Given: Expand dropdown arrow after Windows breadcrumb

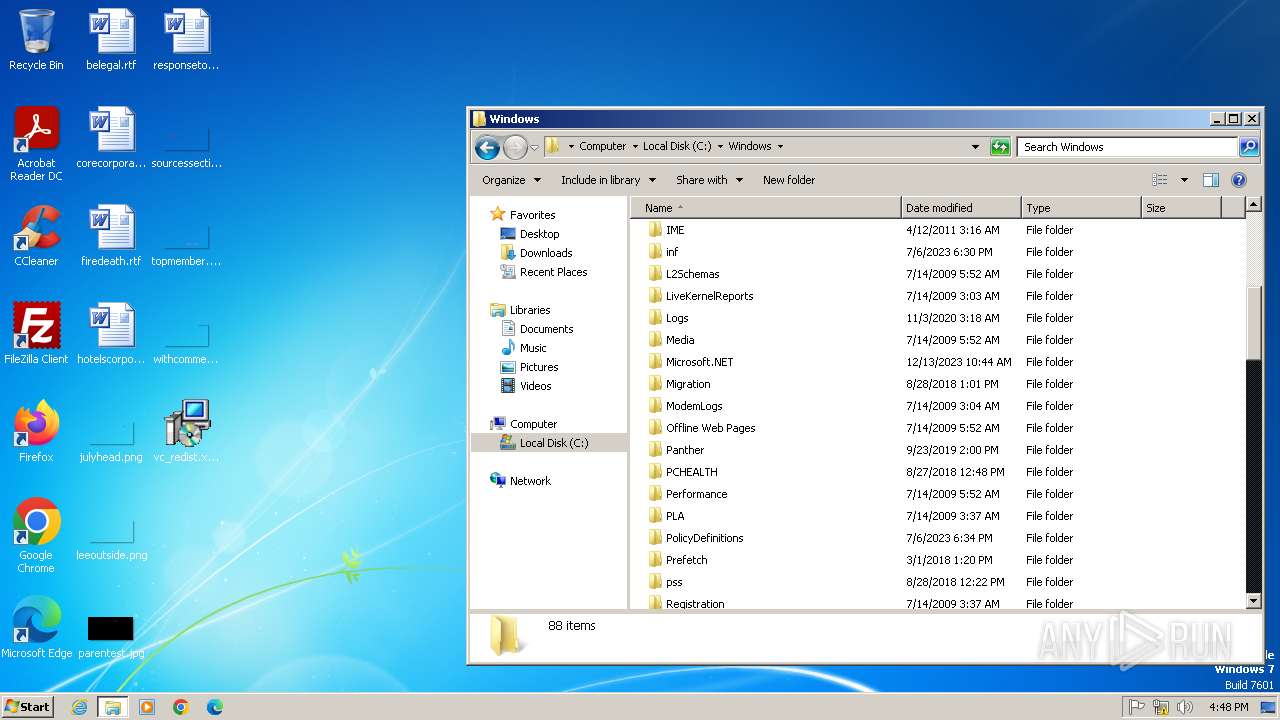Looking at the screenshot, I should pos(780,146).
